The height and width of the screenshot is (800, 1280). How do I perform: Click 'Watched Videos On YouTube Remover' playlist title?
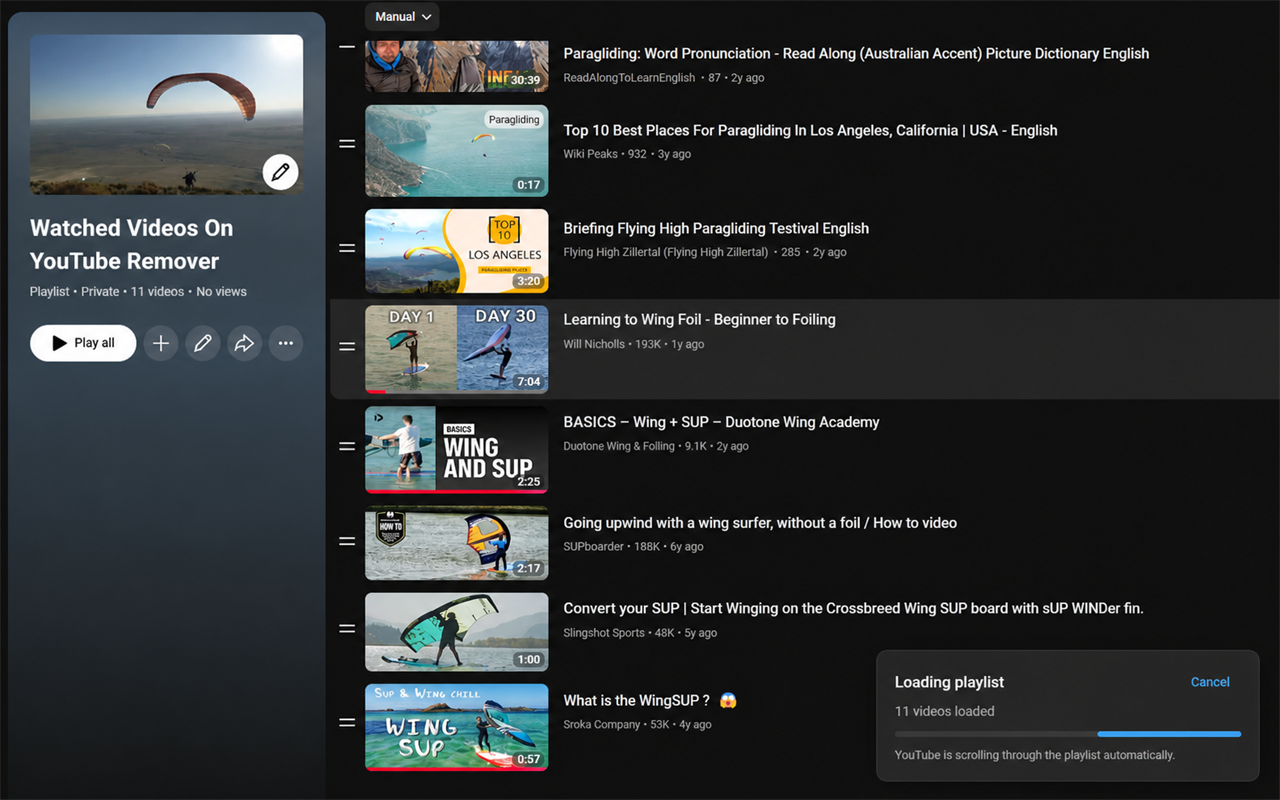(x=131, y=244)
